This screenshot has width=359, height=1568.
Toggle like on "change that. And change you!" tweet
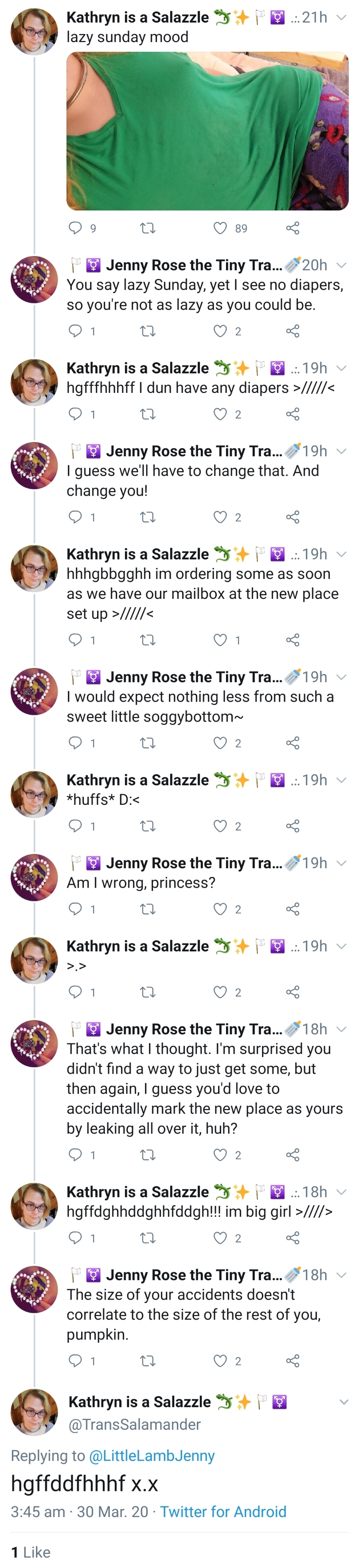tap(220, 517)
